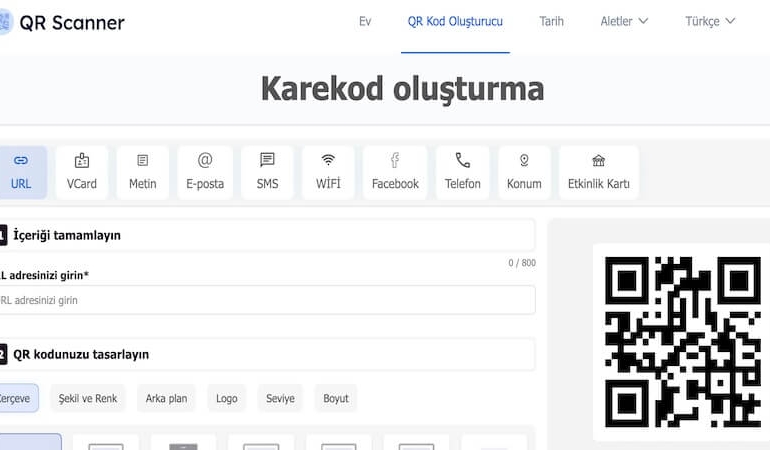Click the Karekod oluşturma heading
770x450 pixels.
click(402, 89)
